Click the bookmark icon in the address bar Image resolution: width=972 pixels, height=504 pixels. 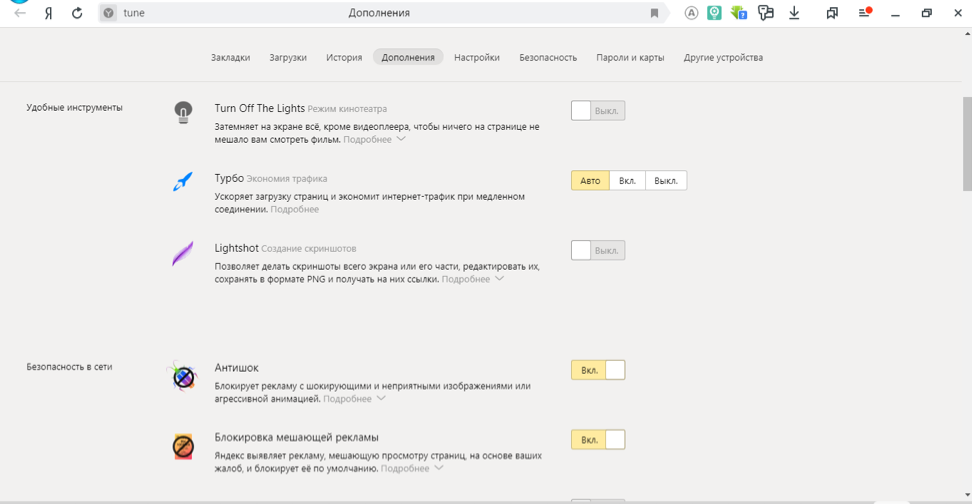[654, 13]
